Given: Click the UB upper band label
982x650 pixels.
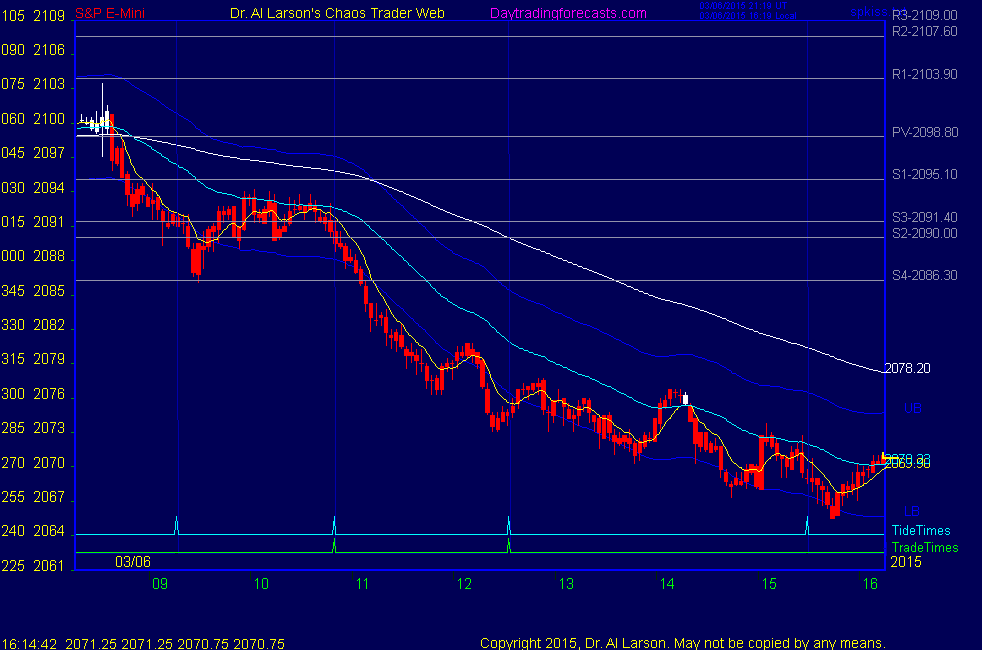Looking at the screenshot, I should [x=912, y=408].
